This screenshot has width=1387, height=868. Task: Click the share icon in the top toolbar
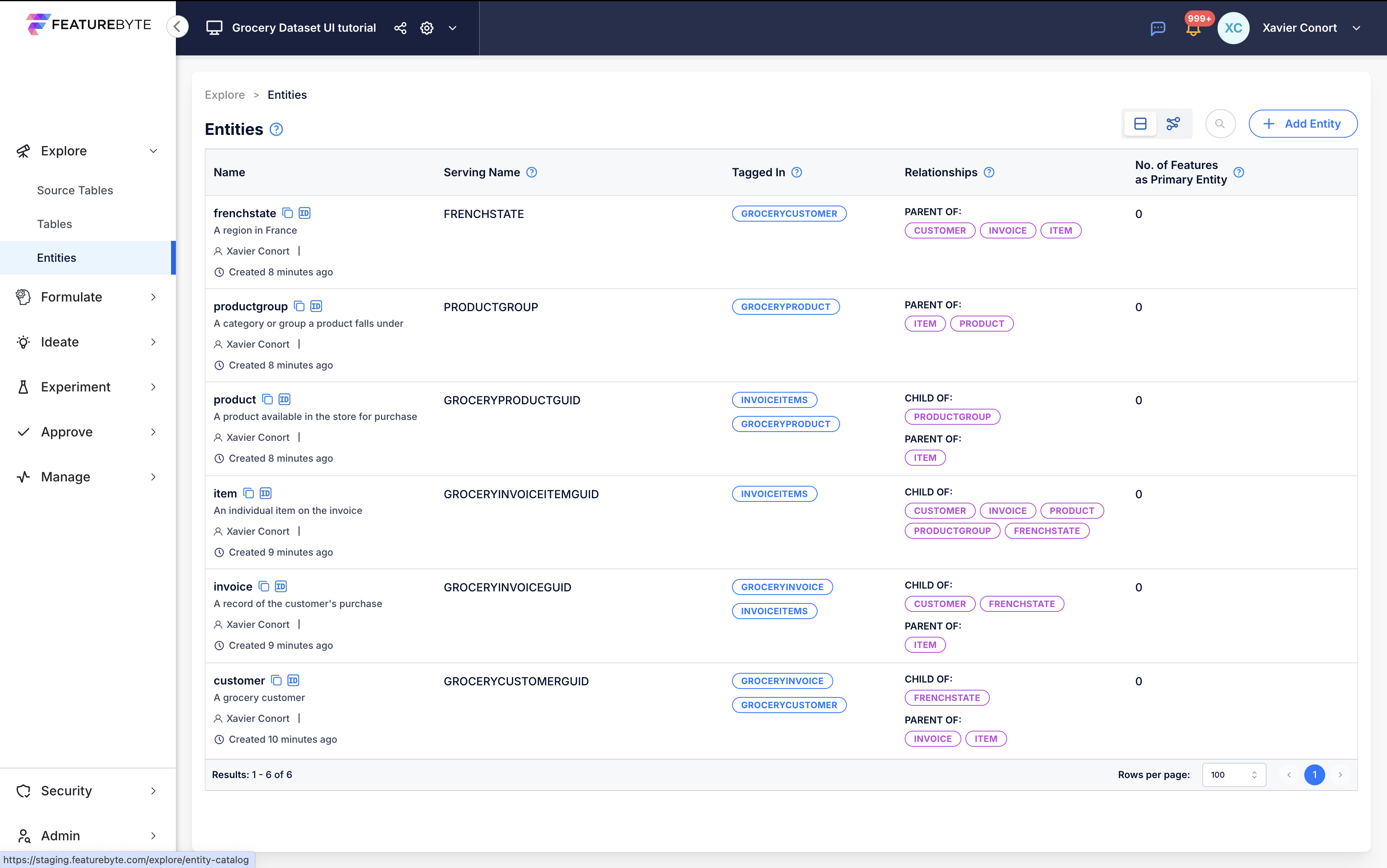point(400,27)
